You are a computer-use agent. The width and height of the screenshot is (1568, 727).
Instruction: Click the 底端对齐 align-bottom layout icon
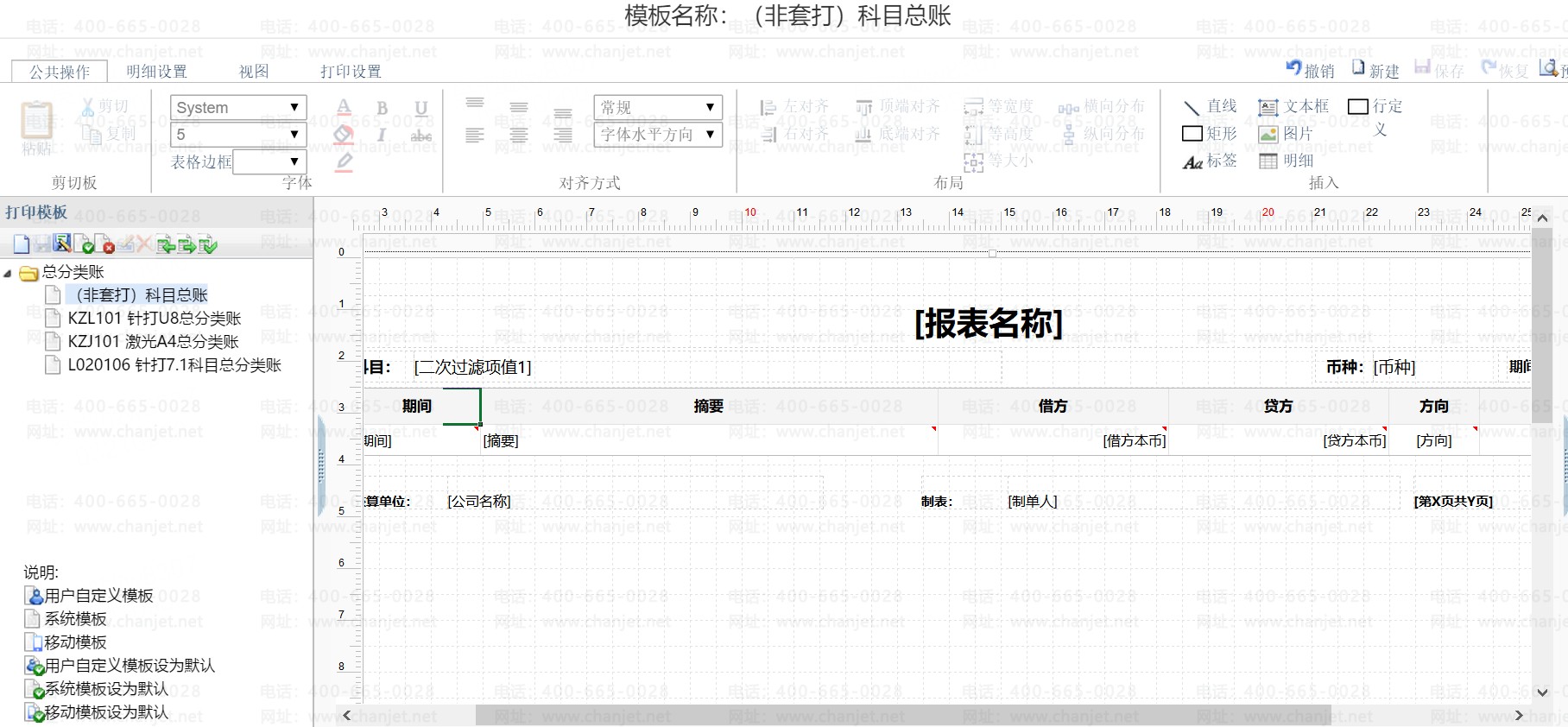(863, 134)
